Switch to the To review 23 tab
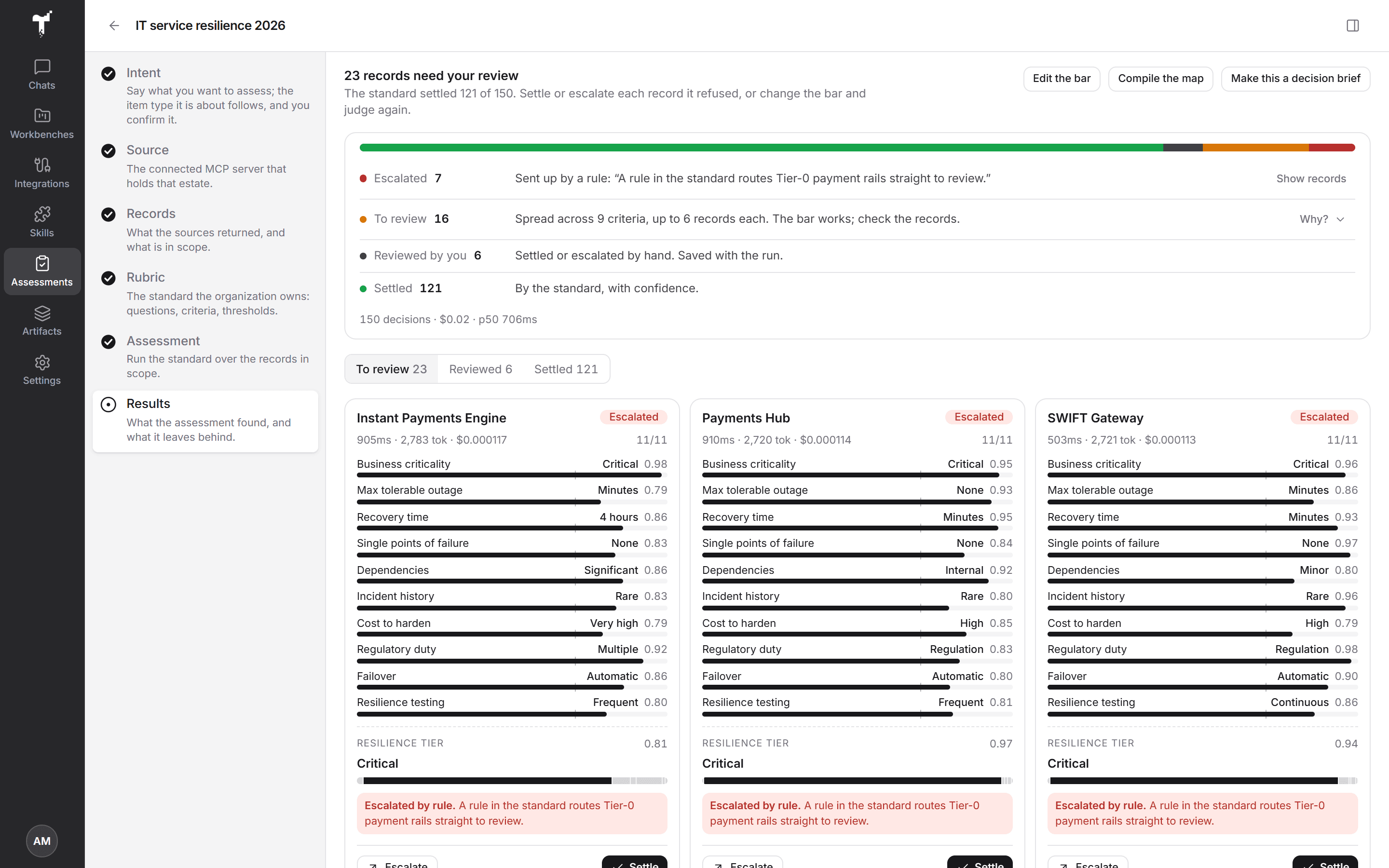The width and height of the screenshot is (1389, 868). 392,369
